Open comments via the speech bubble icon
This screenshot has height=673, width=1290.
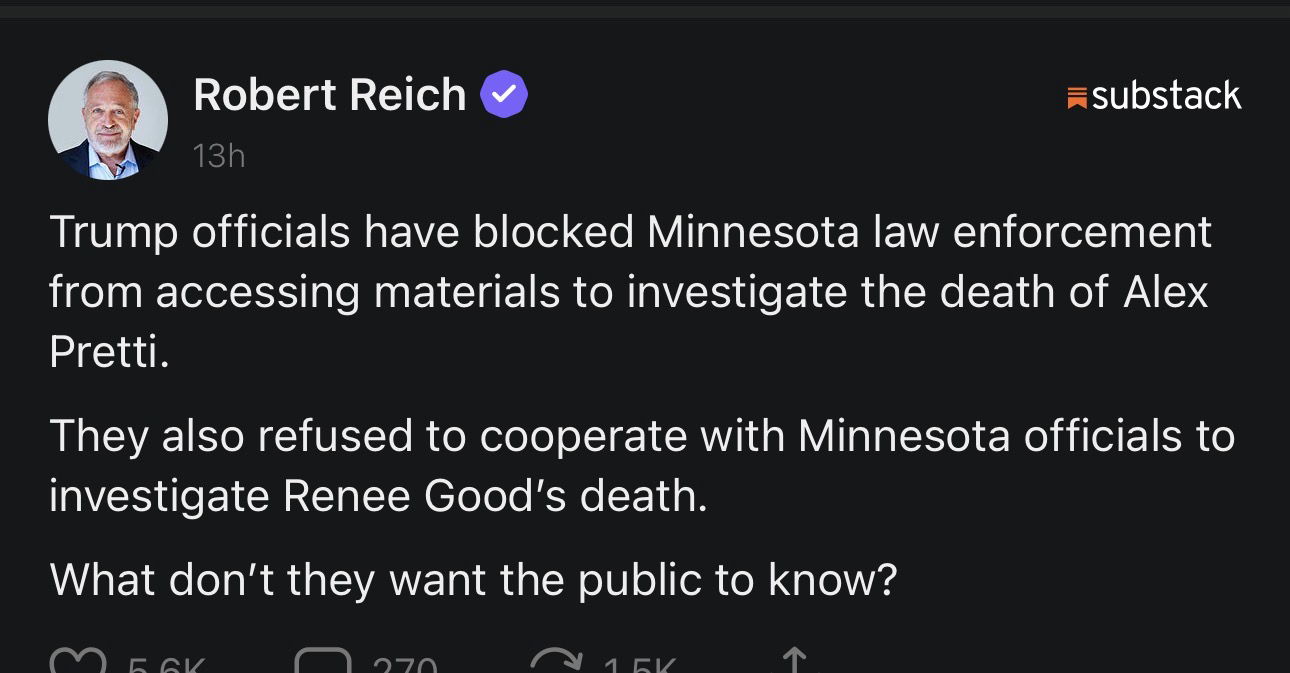coord(322,662)
